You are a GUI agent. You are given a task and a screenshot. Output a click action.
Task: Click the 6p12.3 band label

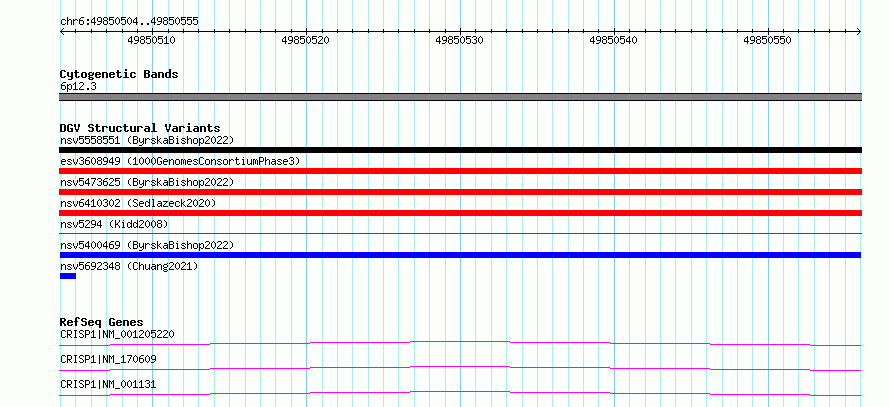coord(78,86)
